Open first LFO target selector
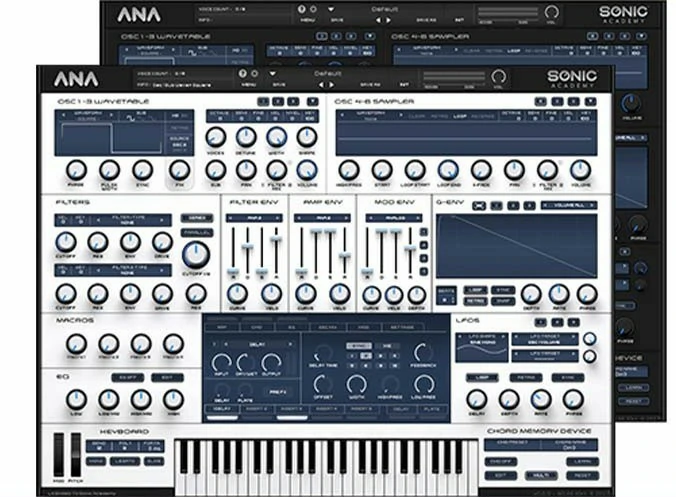This screenshot has height=497, width=676. tap(544, 339)
